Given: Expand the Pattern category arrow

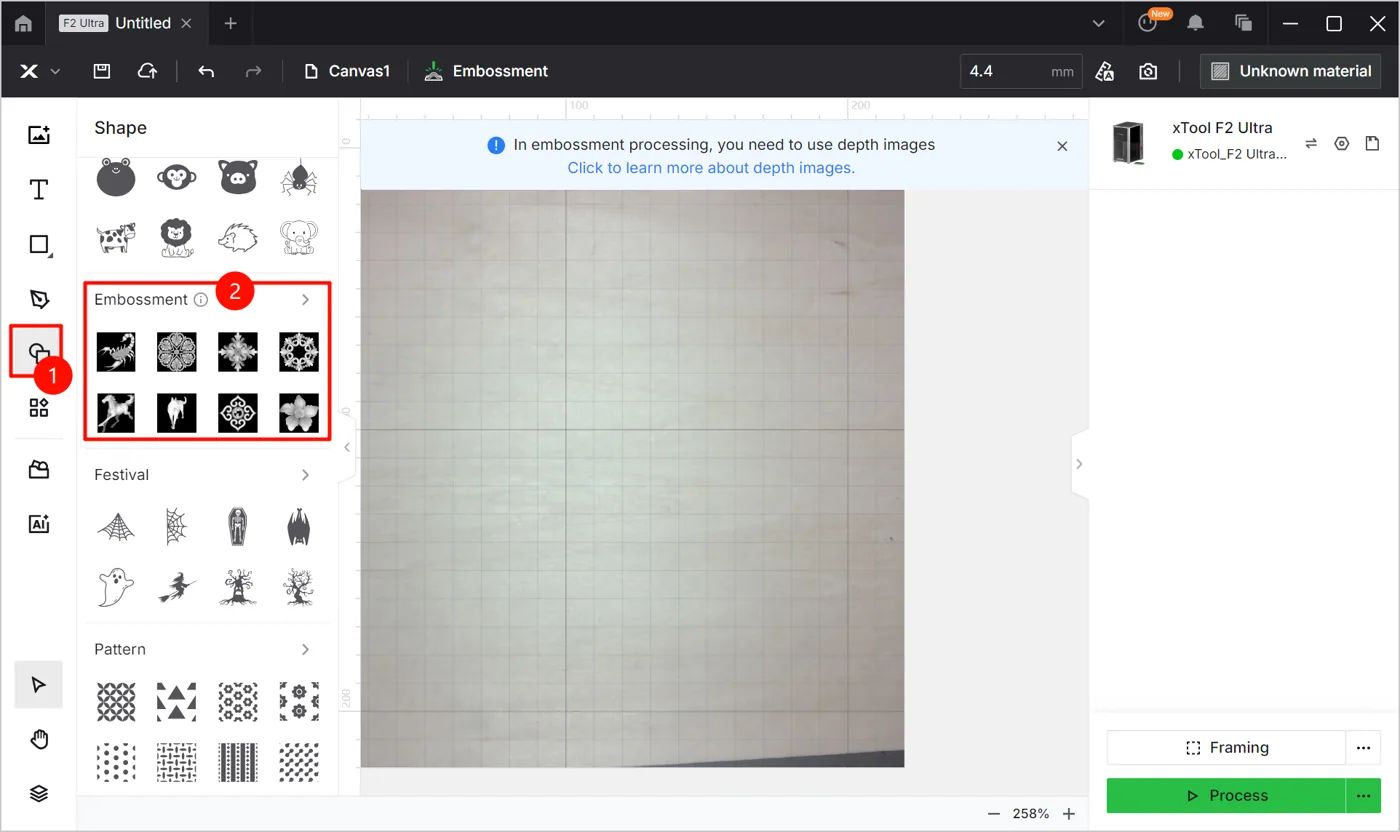Looking at the screenshot, I should 306,650.
